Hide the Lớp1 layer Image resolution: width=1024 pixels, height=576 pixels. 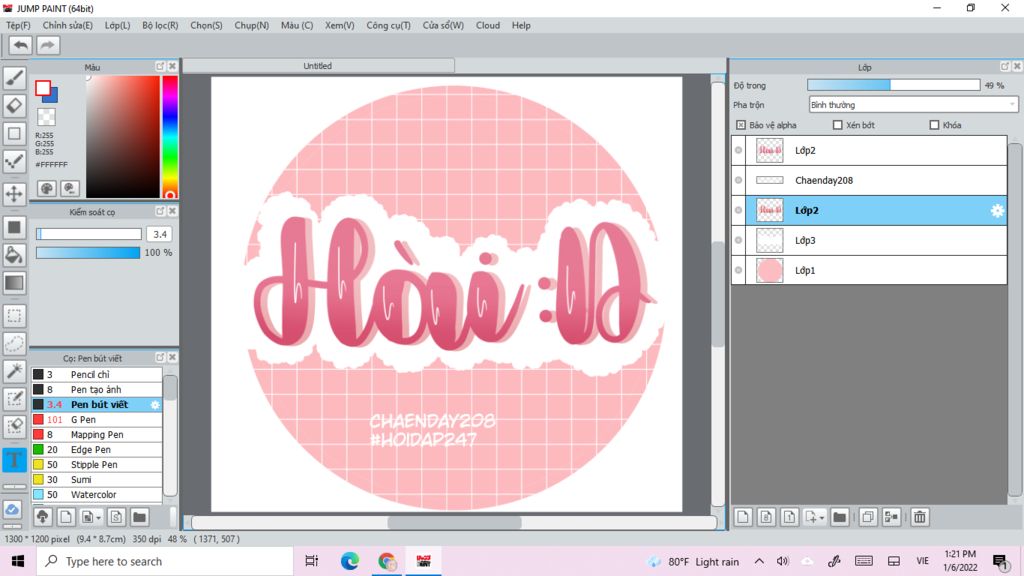tap(739, 270)
